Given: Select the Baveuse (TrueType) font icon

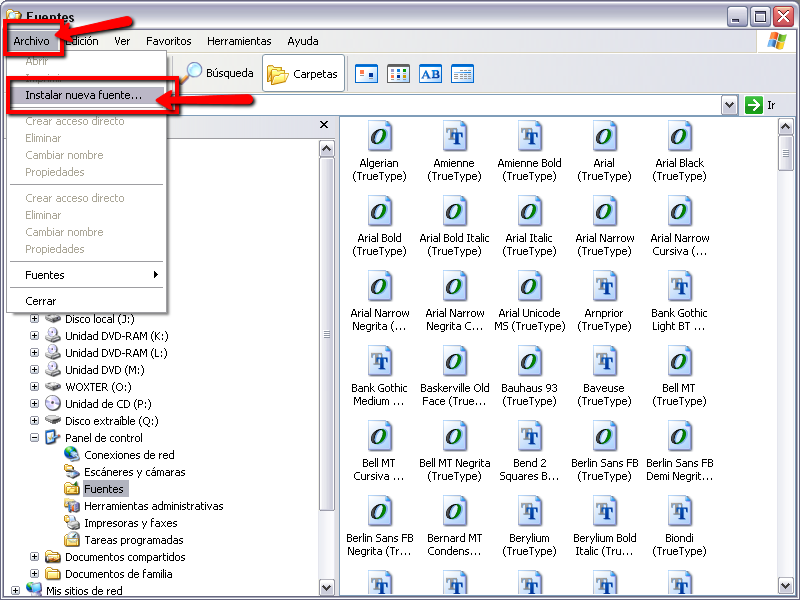Looking at the screenshot, I should [x=604, y=361].
